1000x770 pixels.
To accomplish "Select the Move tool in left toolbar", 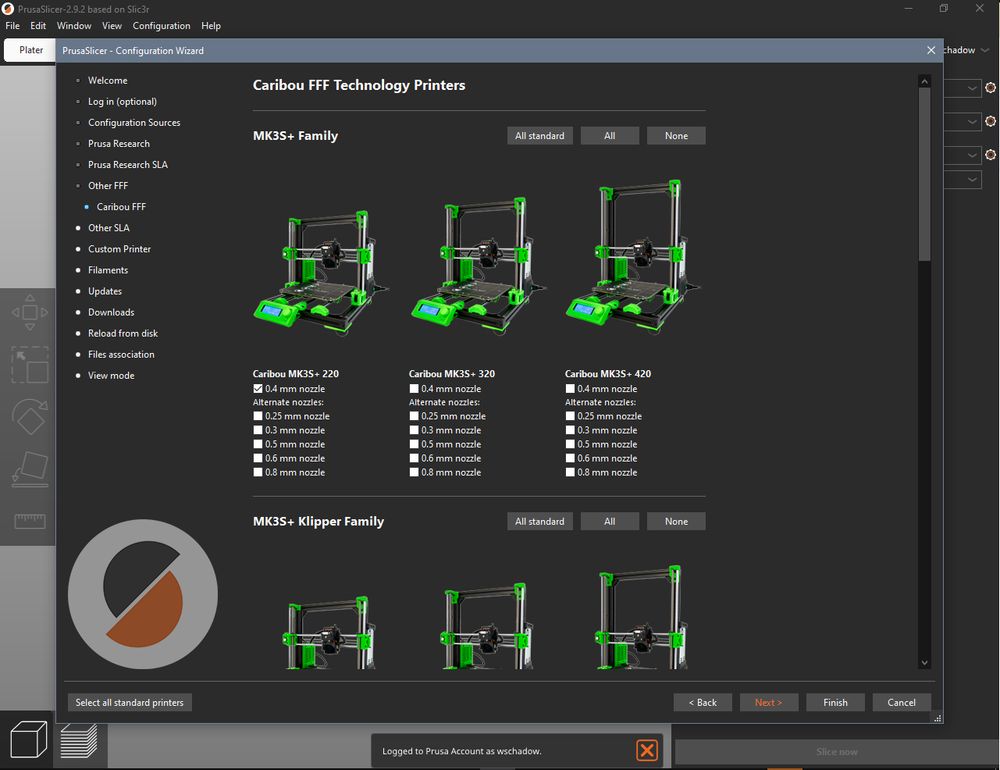I will (x=29, y=312).
